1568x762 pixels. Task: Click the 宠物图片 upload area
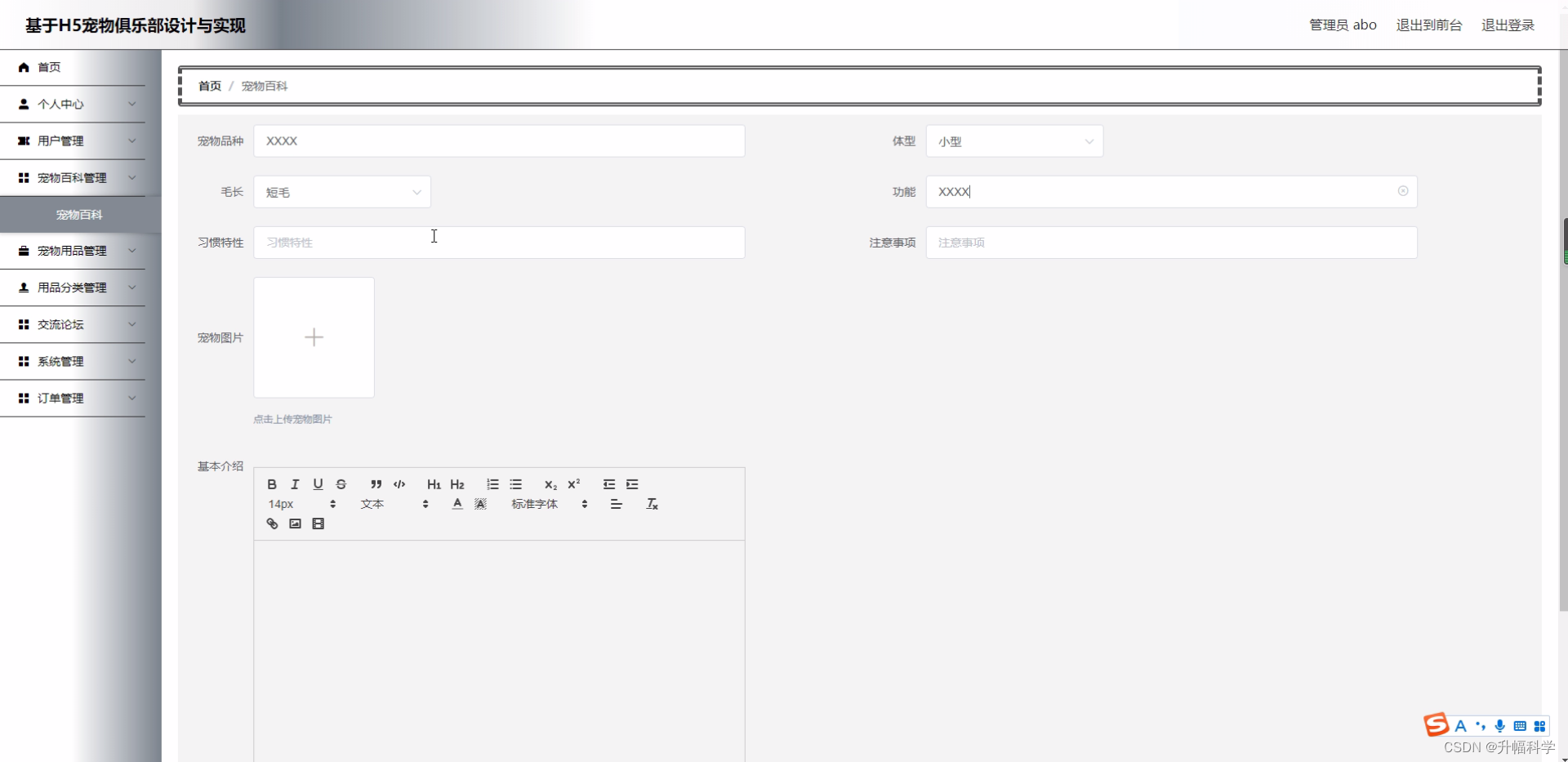tap(314, 337)
